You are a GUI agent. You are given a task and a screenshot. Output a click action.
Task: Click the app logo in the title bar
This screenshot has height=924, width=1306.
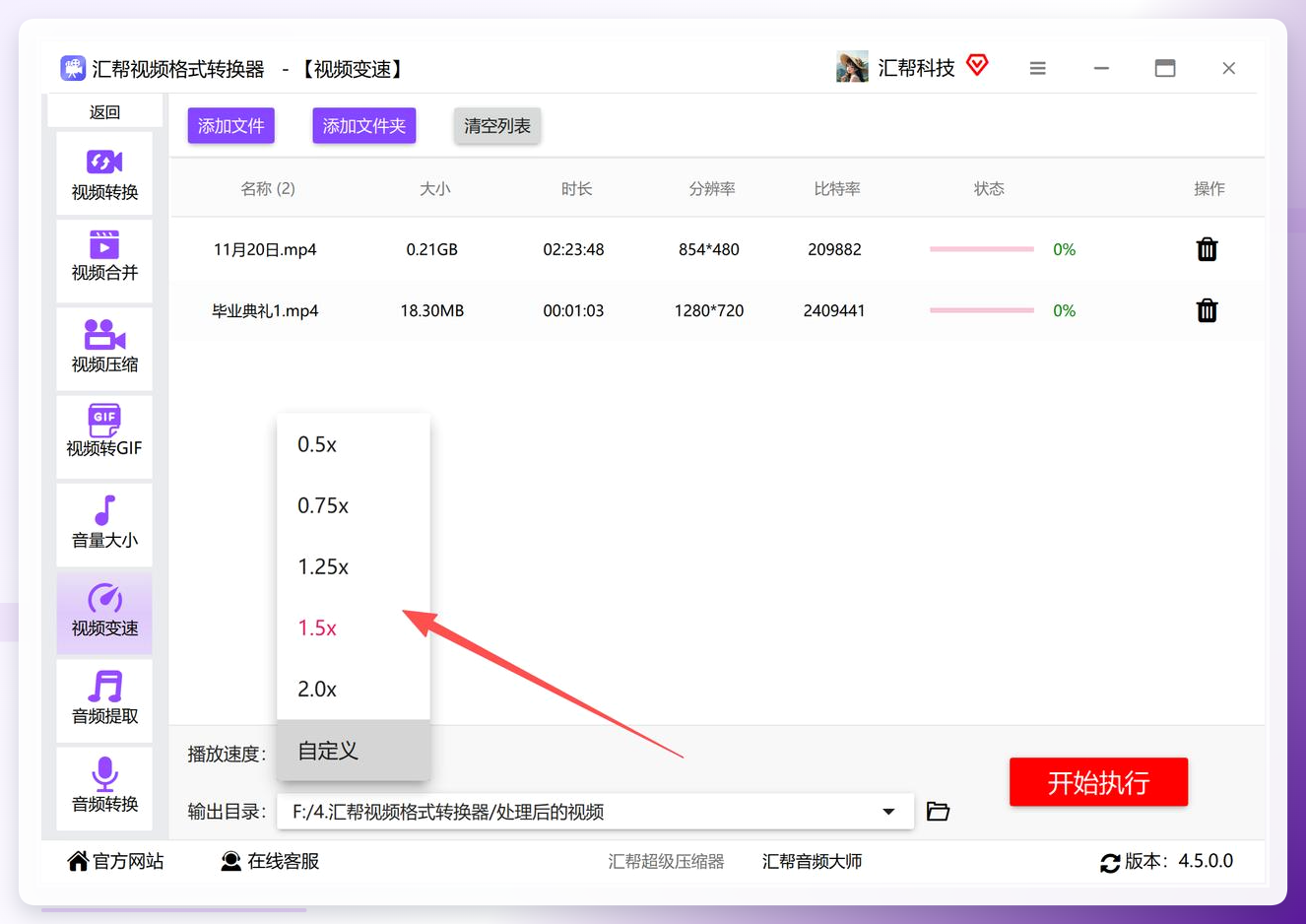(x=73, y=68)
